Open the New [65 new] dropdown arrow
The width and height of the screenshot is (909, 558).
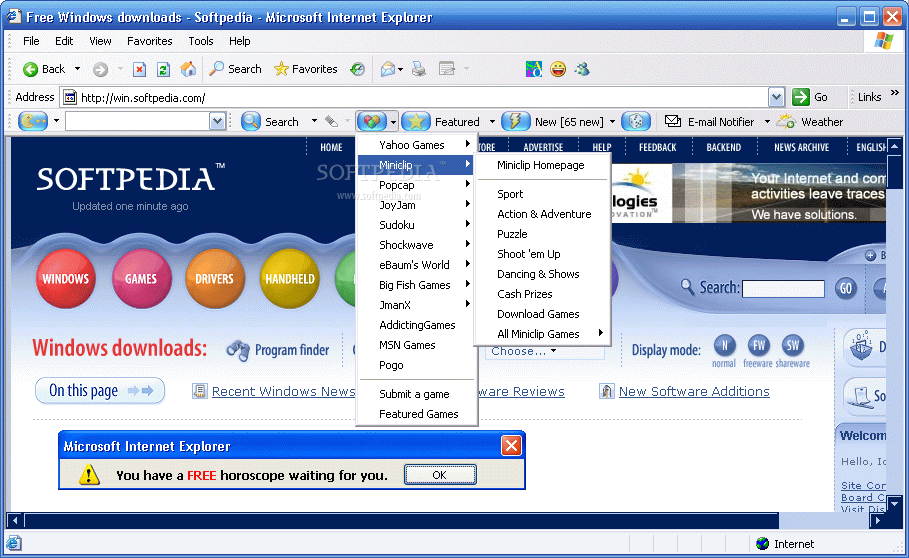[x=612, y=122]
